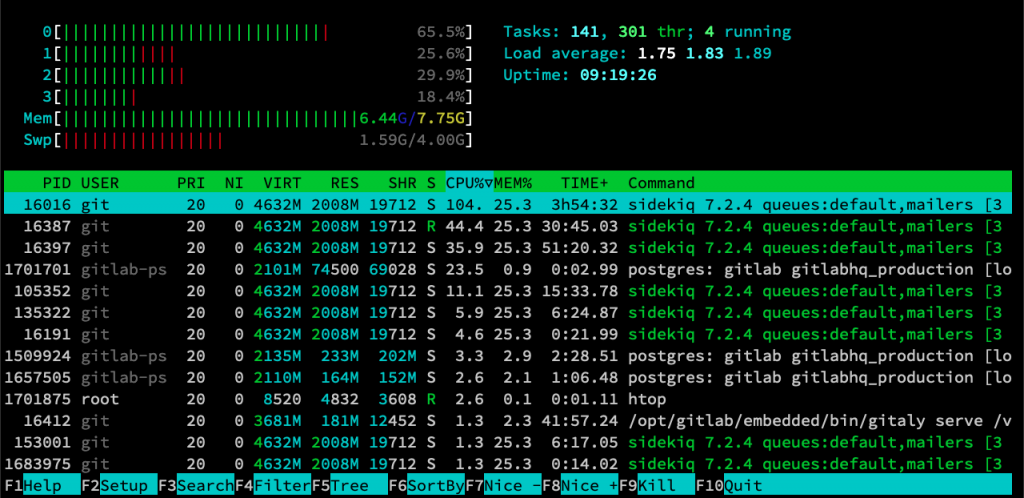Click the Command column header
Viewport: 1024px width, 498px height.
tap(661, 183)
